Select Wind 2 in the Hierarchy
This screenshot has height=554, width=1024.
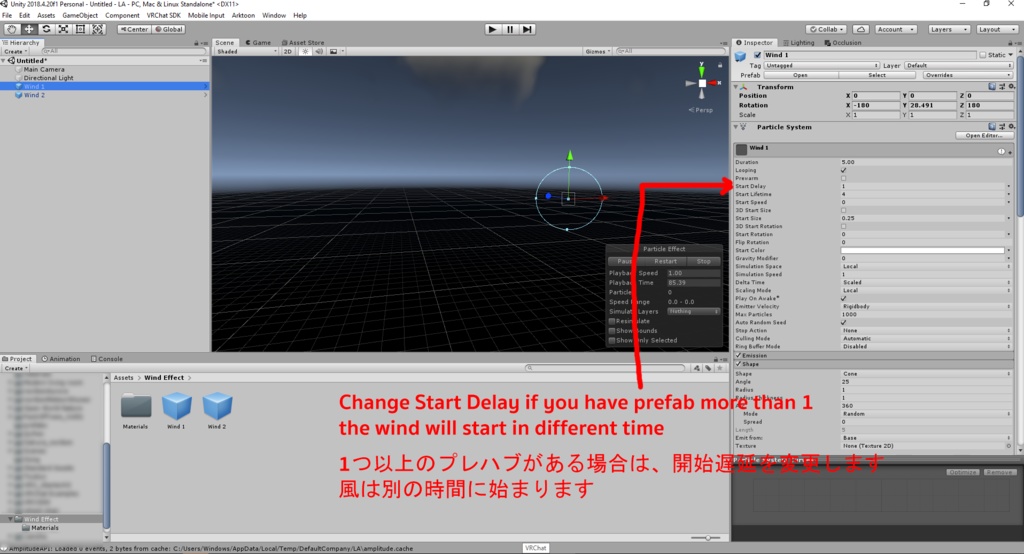35,95
